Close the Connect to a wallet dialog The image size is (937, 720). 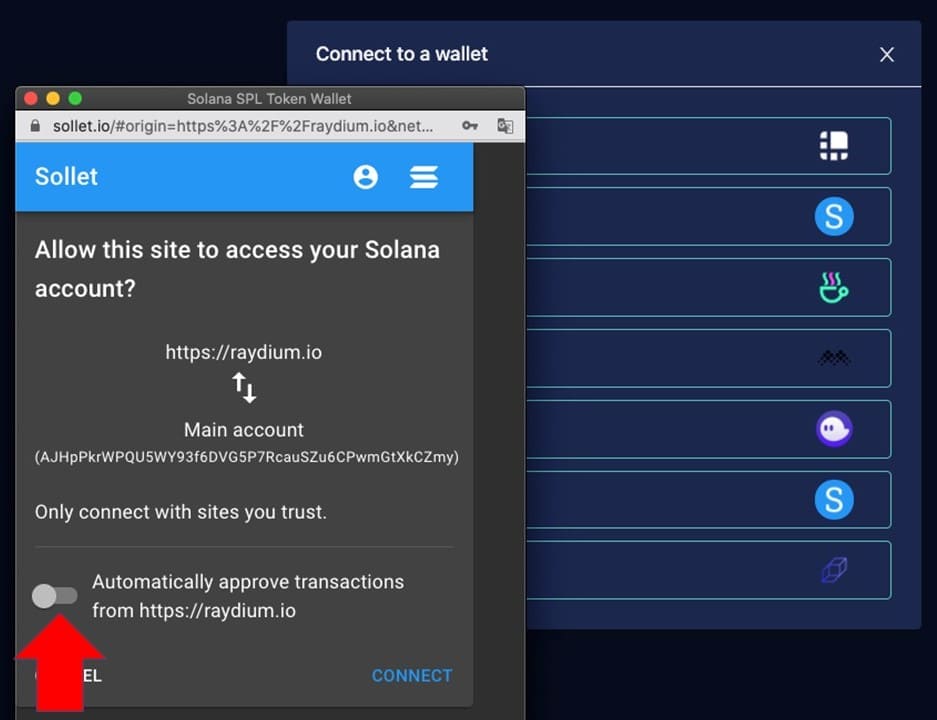point(887,54)
